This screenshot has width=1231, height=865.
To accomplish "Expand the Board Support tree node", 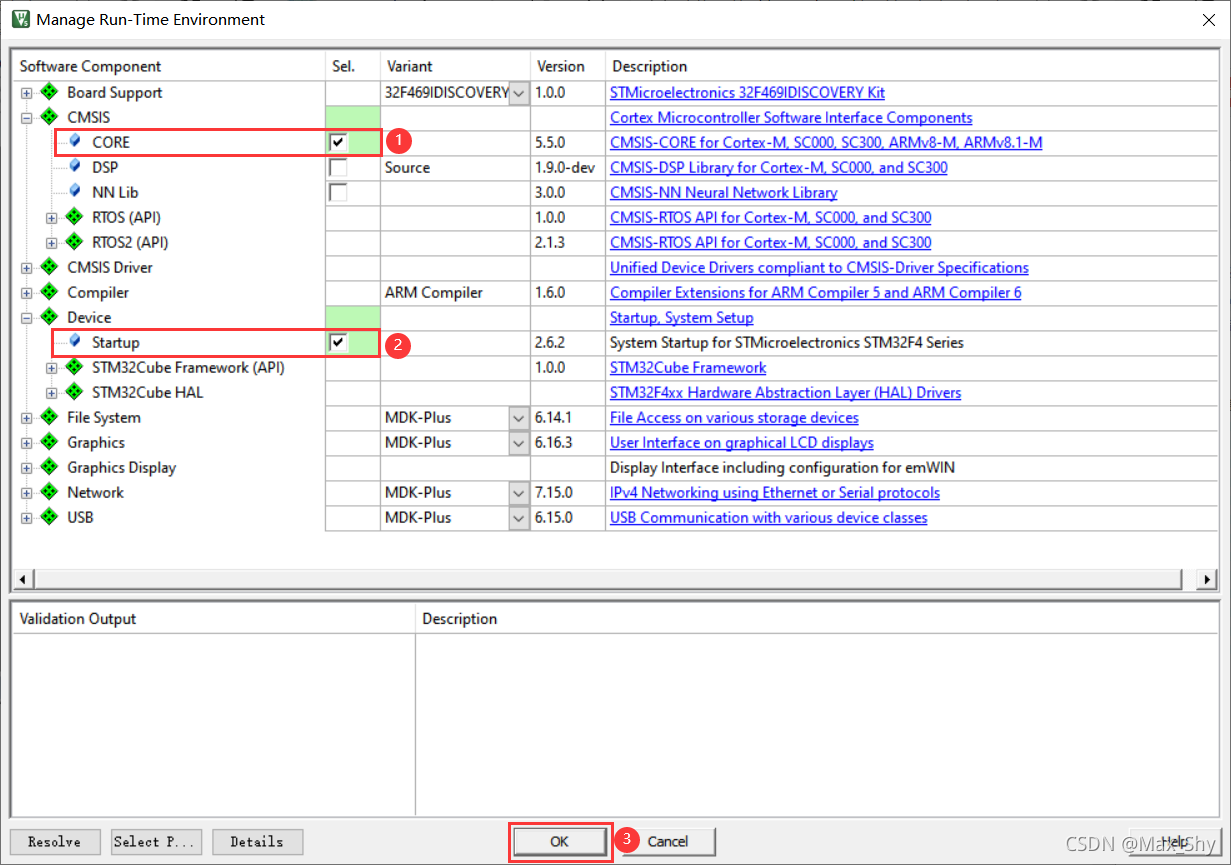I will click(27, 93).
